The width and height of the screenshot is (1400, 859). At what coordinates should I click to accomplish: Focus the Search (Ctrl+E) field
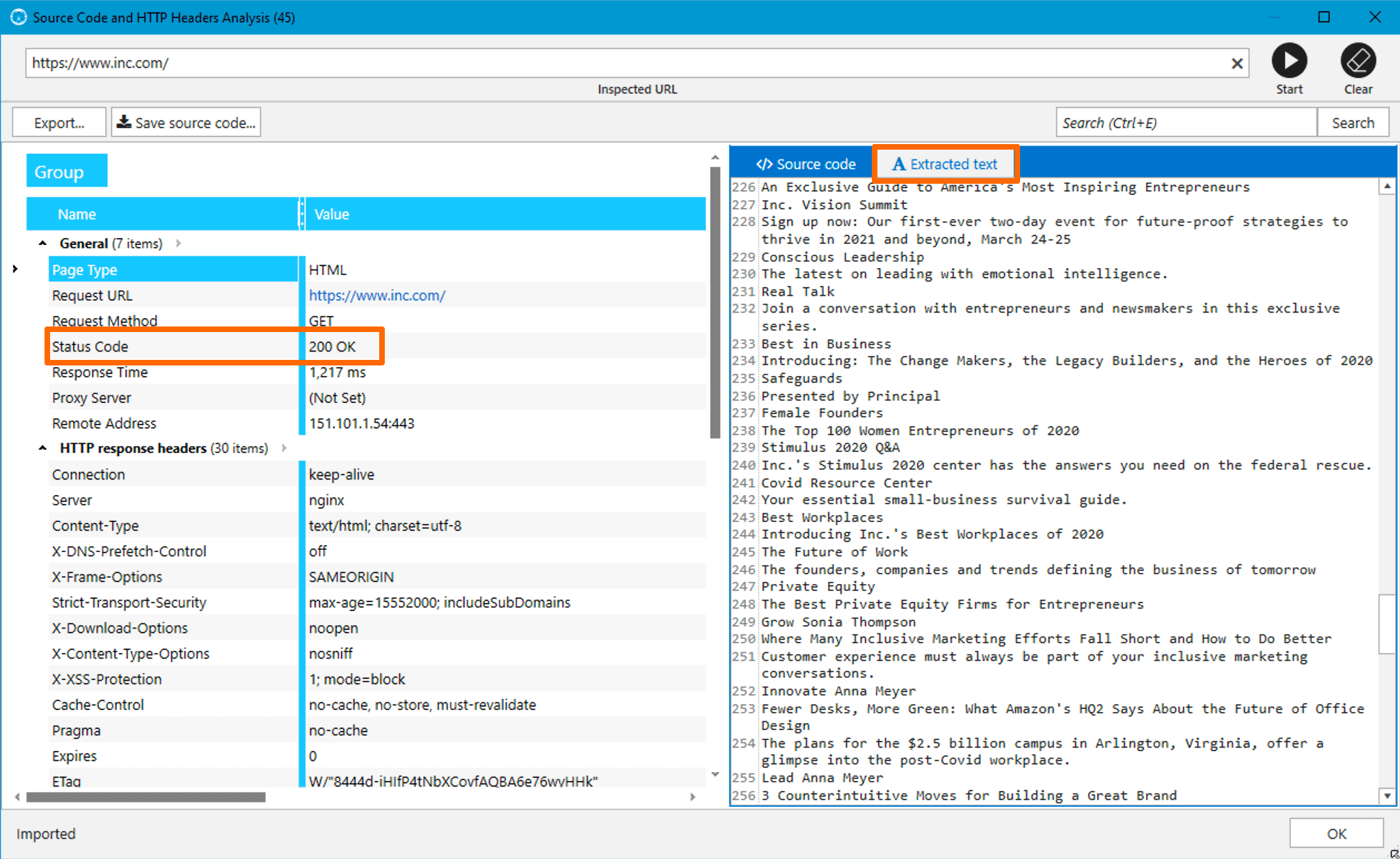(1186, 123)
